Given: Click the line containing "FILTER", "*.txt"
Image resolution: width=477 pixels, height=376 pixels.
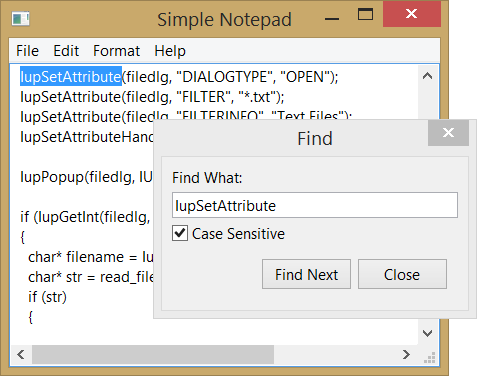Looking at the screenshot, I should (152, 97).
